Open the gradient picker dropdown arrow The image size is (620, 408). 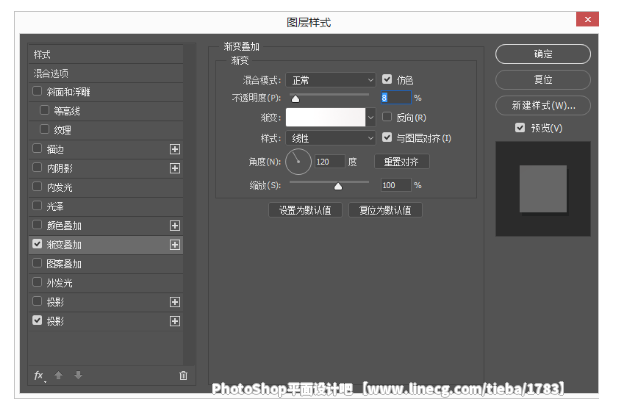(369, 117)
